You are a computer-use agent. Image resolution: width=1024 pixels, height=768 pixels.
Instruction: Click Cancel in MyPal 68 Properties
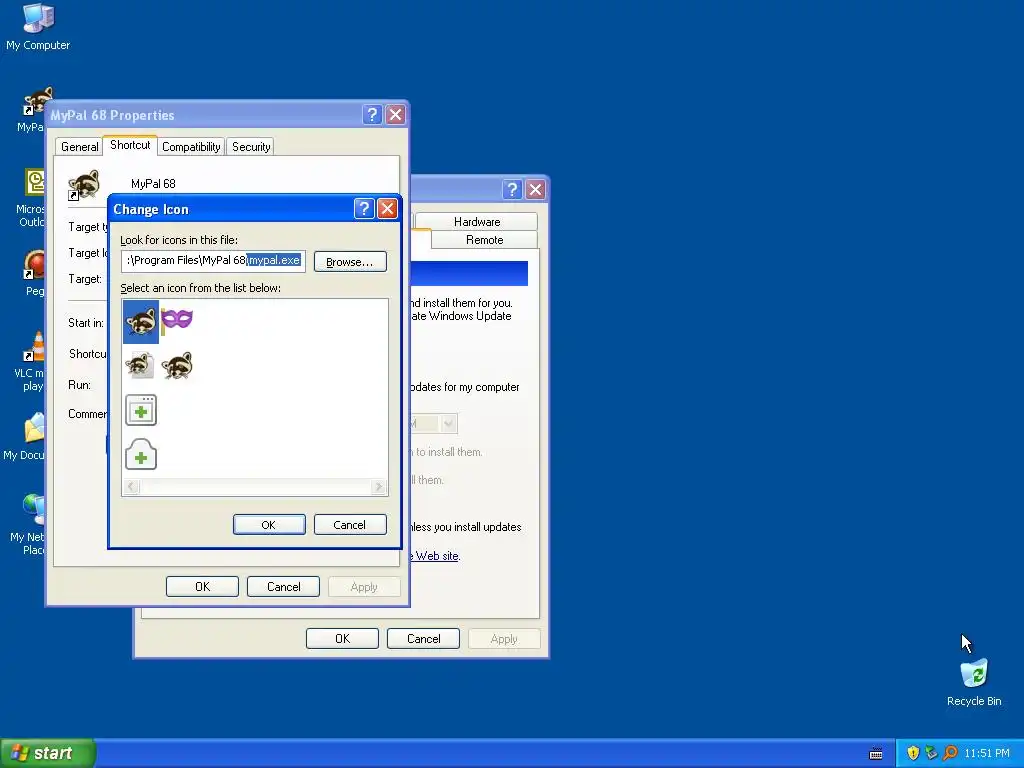pos(283,586)
